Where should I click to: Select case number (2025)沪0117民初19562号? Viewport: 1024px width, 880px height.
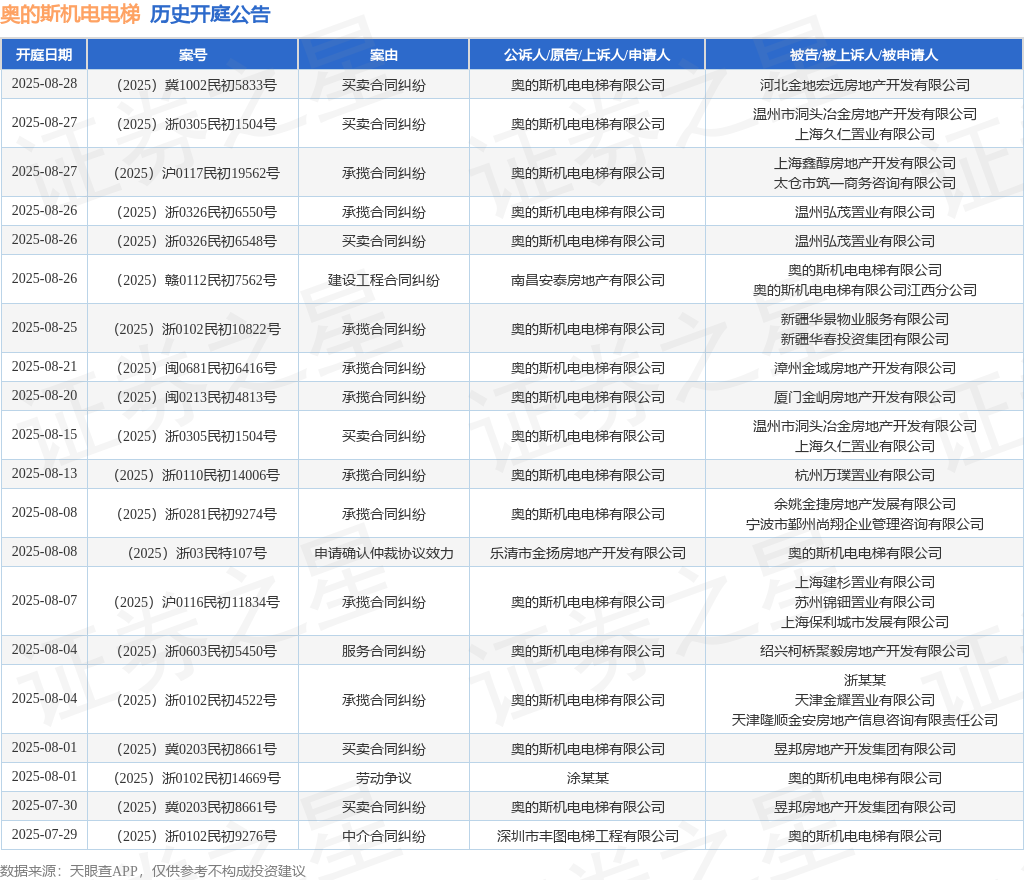[x=196, y=173]
